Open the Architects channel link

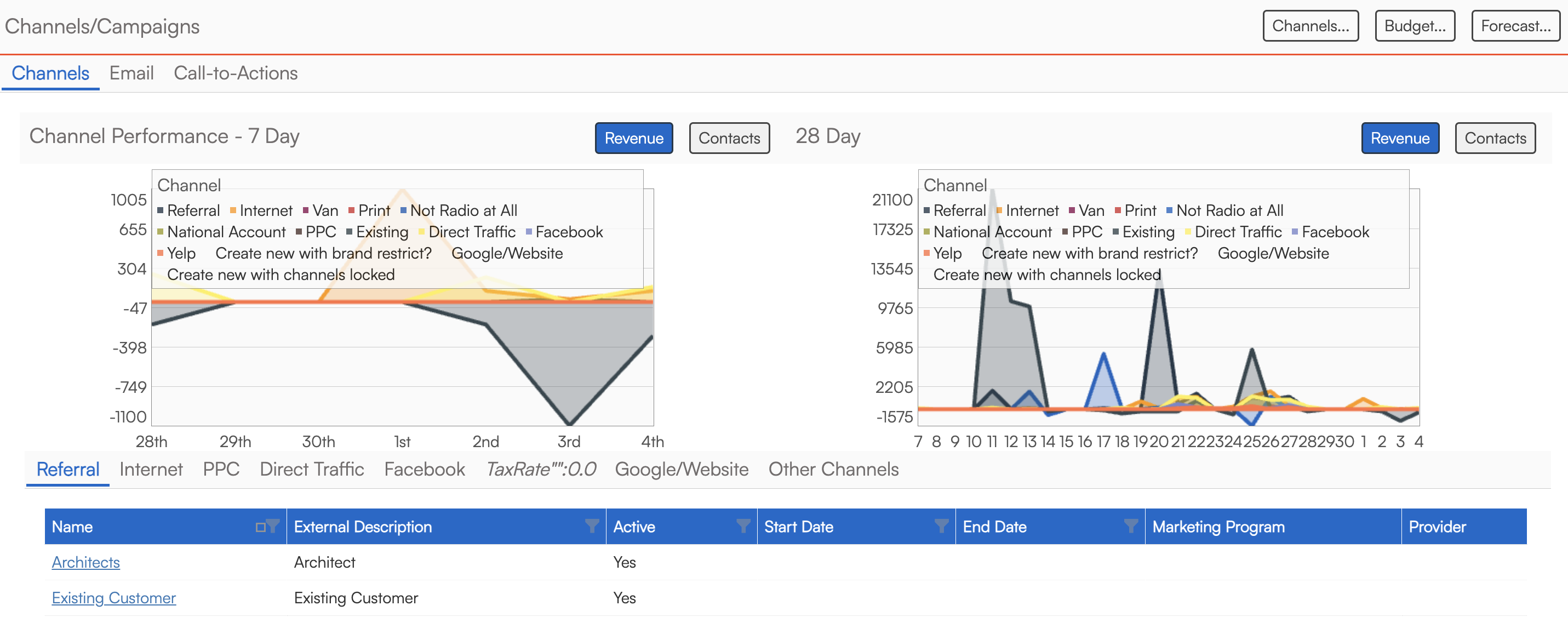(86, 562)
